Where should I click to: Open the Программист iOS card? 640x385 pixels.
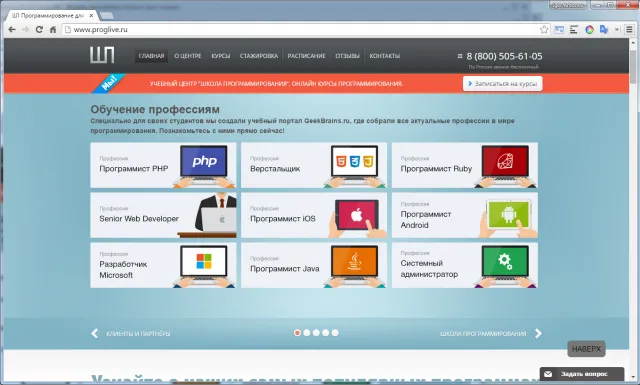click(x=314, y=215)
